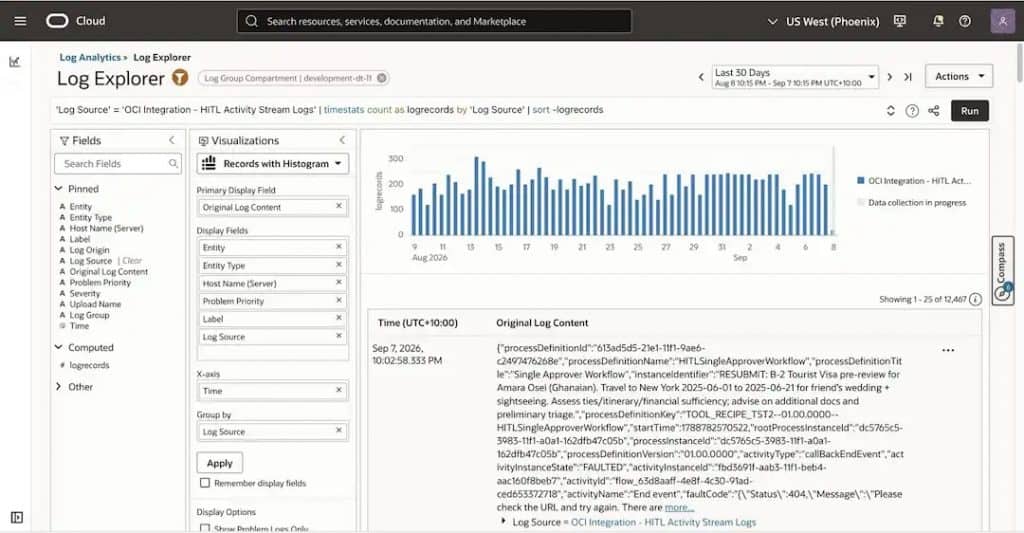Image resolution: width=1024 pixels, height=533 pixels.
Task: Collapse the Visualizations panel
Action: (x=342, y=140)
